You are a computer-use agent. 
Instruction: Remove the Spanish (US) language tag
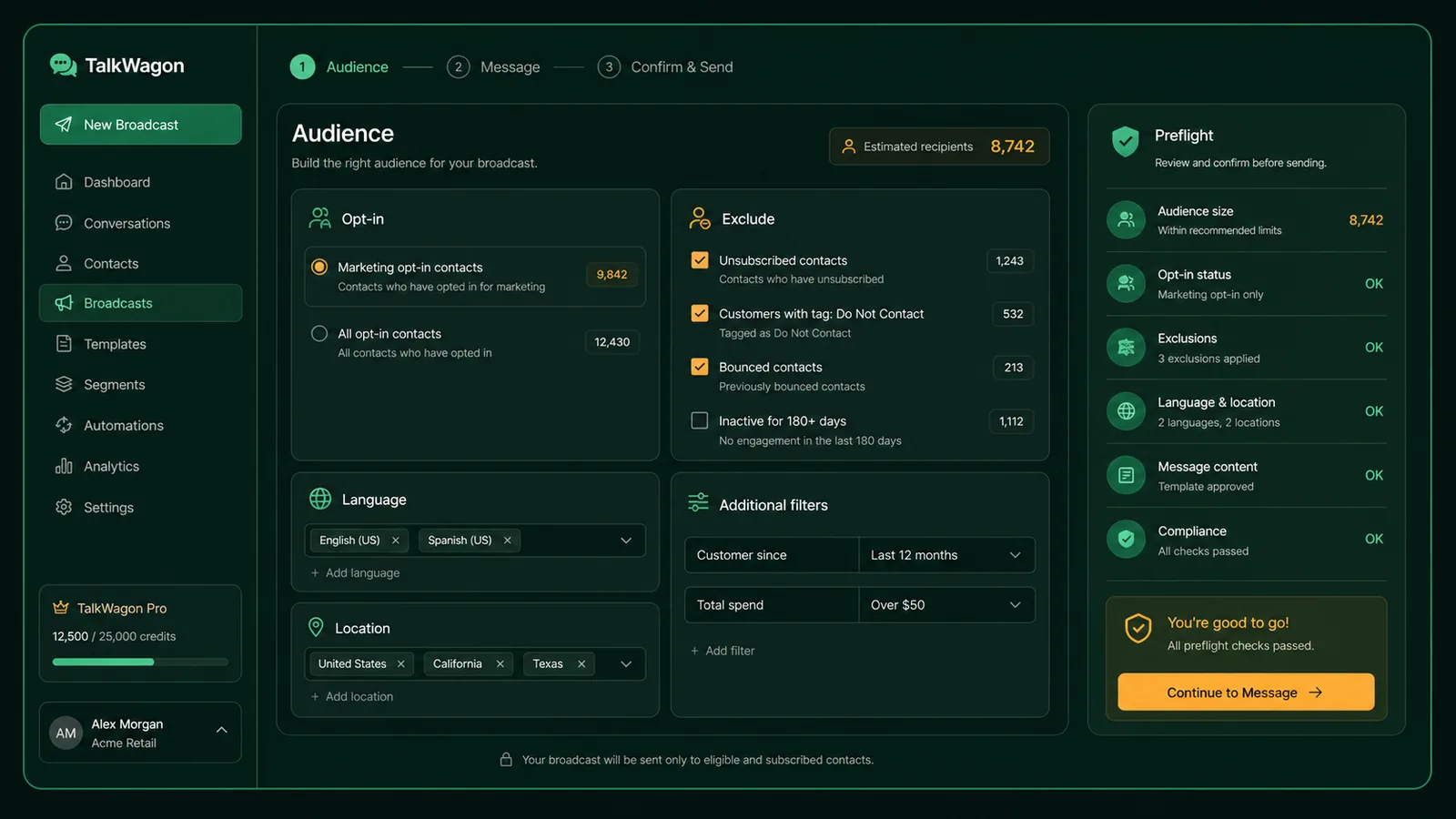pyautogui.click(x=508, y=541)
